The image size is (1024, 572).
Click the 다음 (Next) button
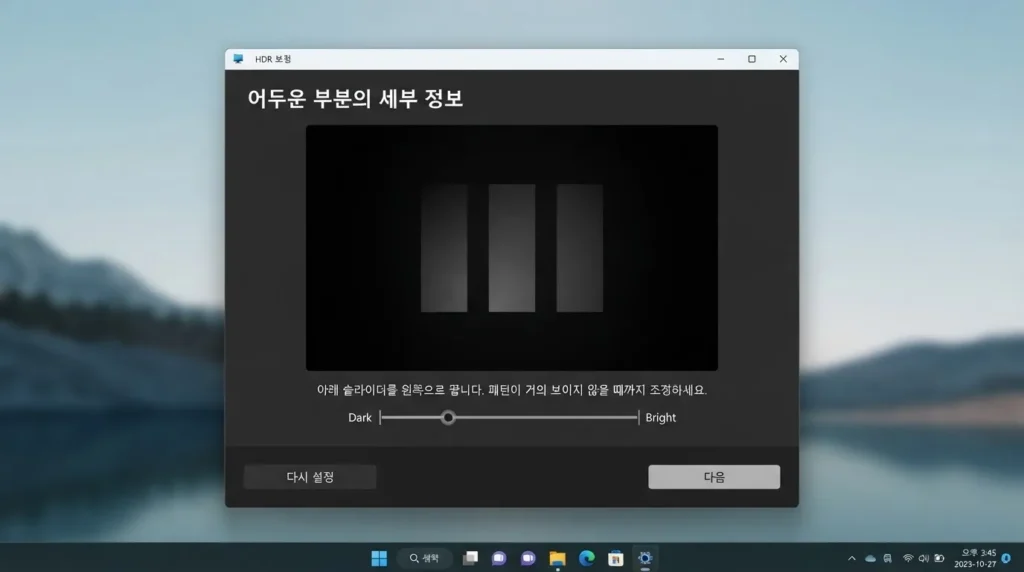[x=714, y=477]
